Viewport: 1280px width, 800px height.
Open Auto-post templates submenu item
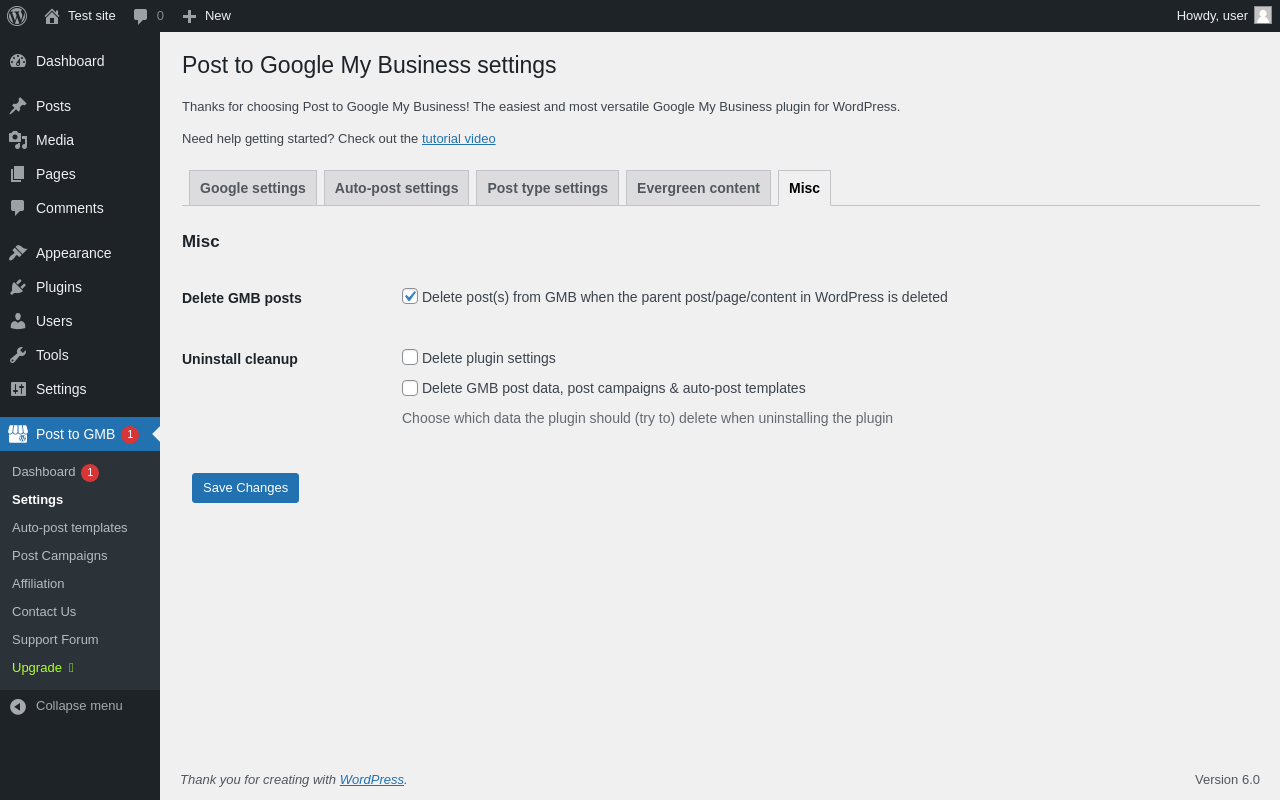pos(70,528)
